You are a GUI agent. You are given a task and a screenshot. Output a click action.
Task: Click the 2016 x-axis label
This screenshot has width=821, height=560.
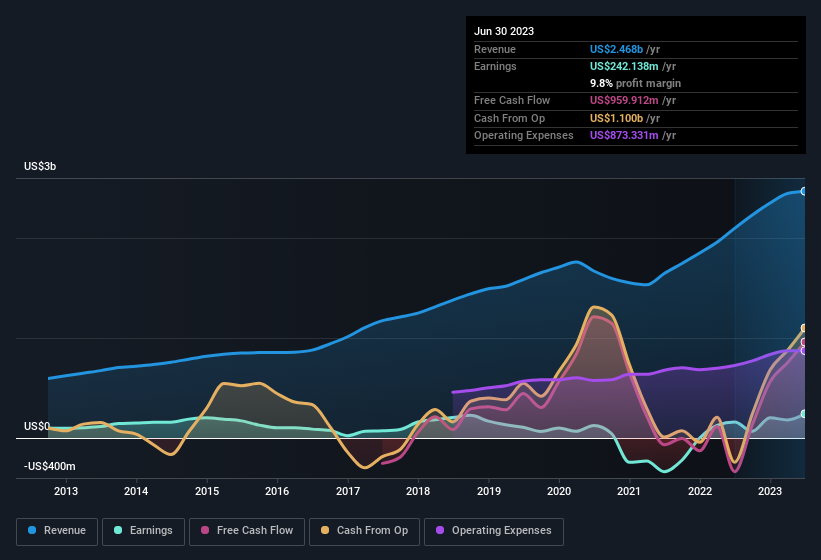[277, 491]
